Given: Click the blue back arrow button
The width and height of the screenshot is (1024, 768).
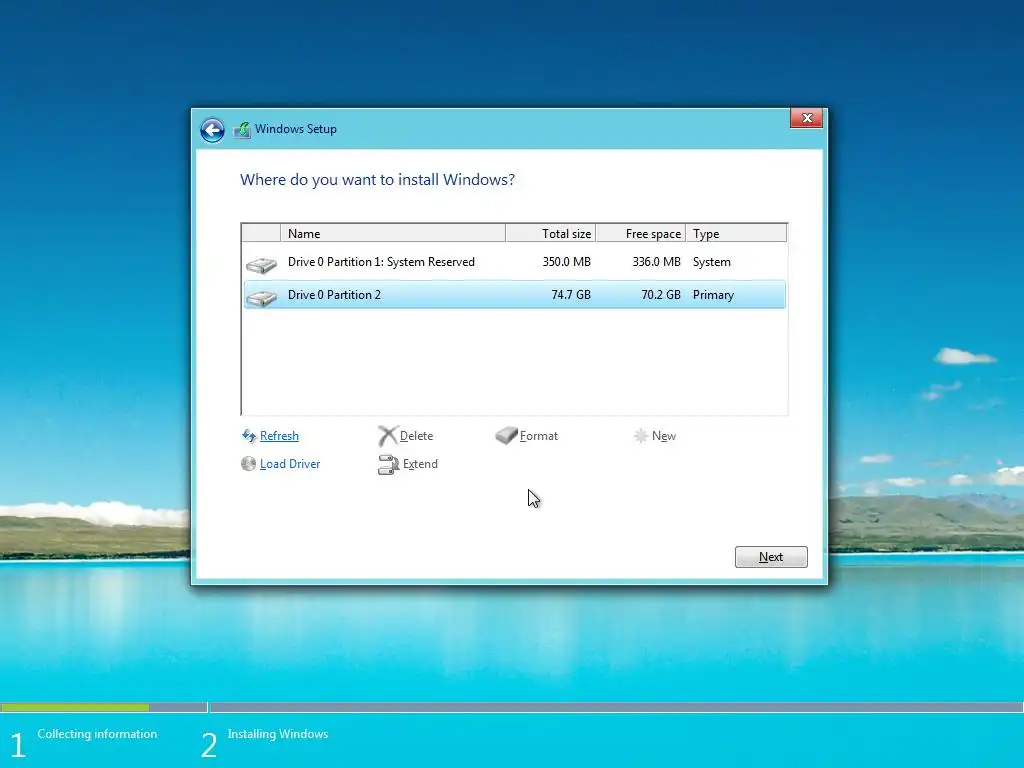Looking at the screenshot, I should [x=212, y=130].
